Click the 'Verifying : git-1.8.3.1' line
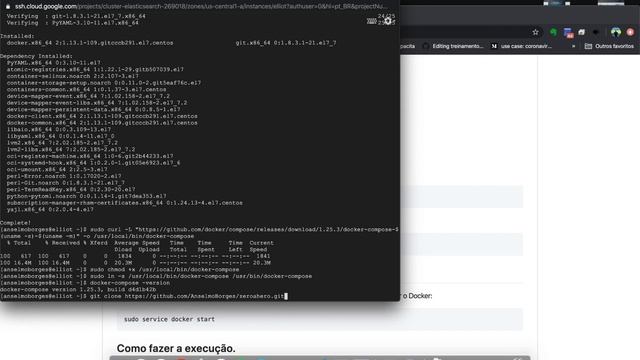The height and width of the screenshot is (360, 640). (76, 16)
